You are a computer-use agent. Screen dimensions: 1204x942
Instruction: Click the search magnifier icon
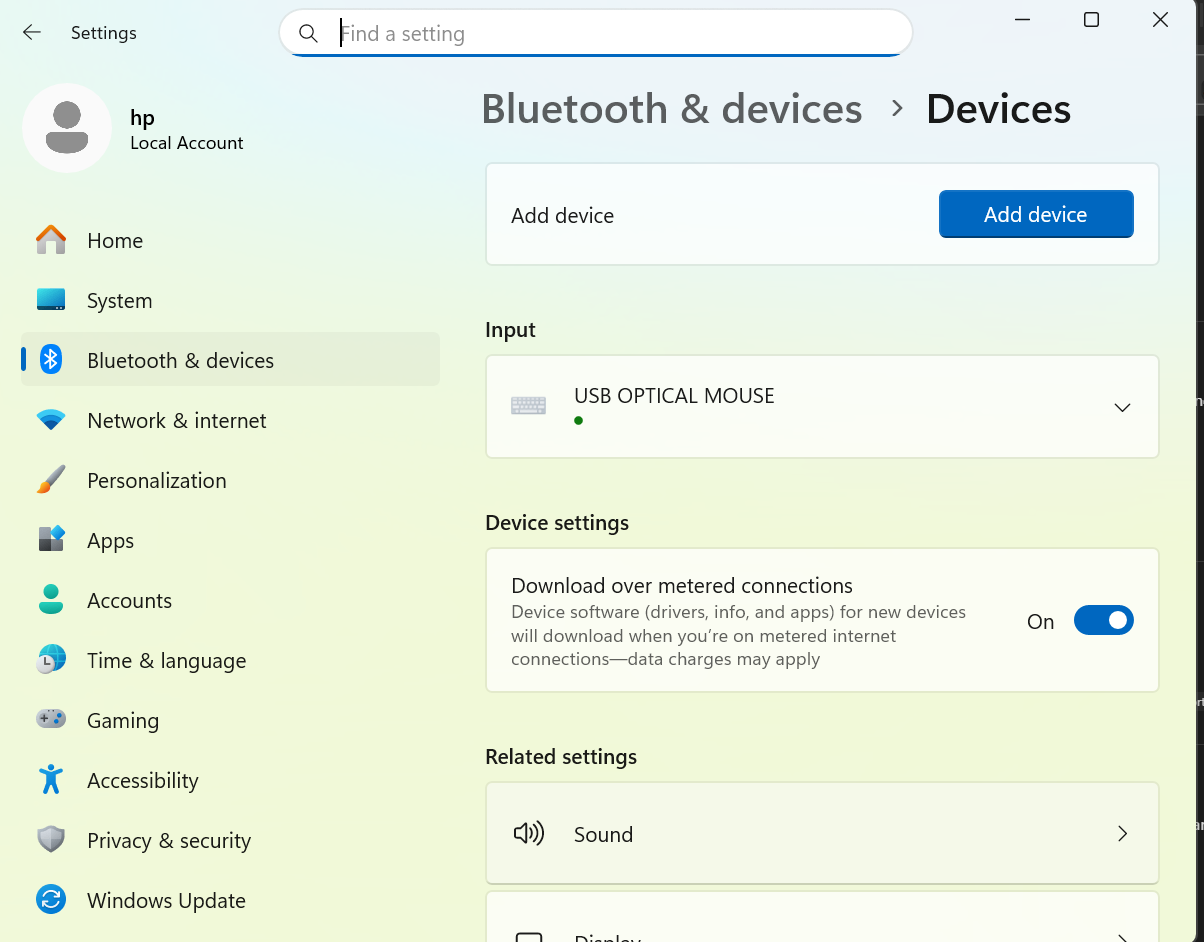click(309, 34)
